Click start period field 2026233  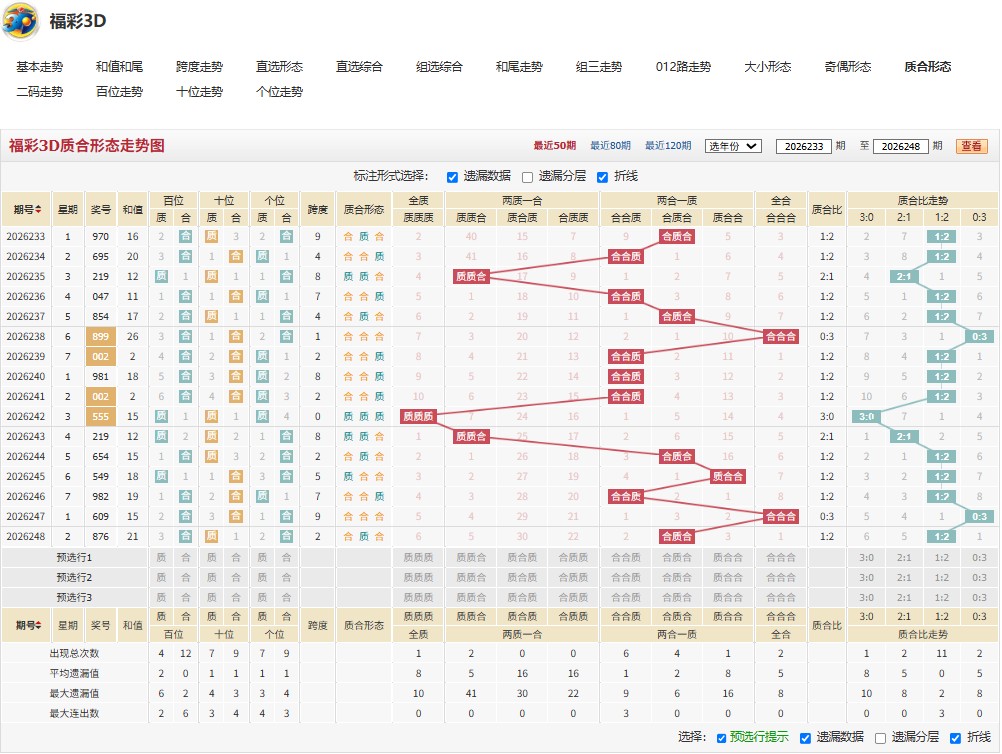click(803, 146)
